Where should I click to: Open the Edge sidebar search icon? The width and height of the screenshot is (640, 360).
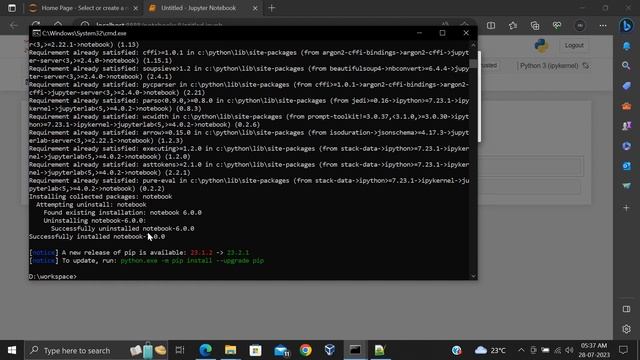coord(626,65)
